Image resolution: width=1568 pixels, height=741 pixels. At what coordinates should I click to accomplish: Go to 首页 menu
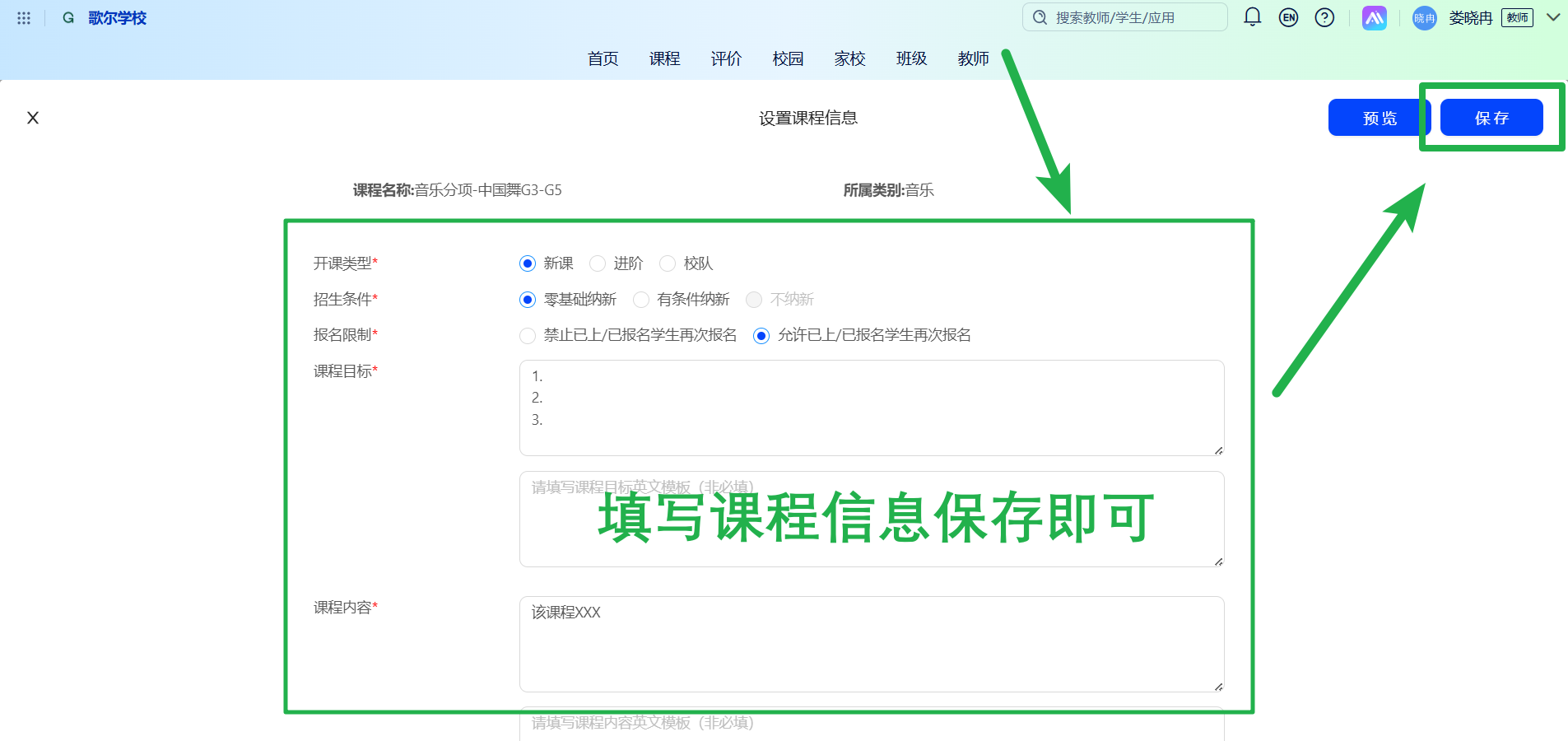point(603,58)
